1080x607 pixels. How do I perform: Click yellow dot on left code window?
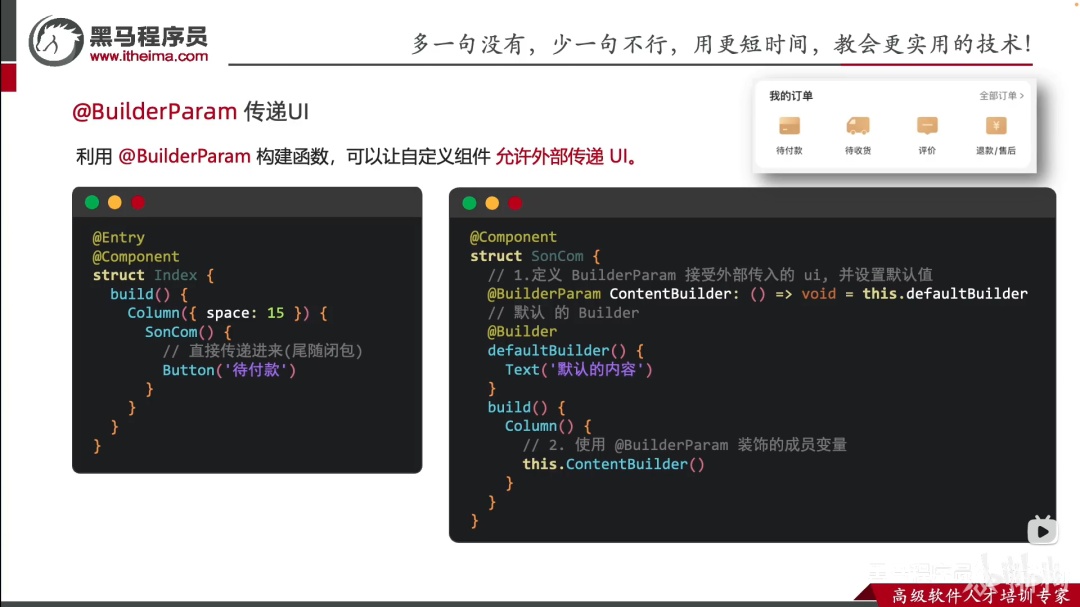(x=115, y=202)
